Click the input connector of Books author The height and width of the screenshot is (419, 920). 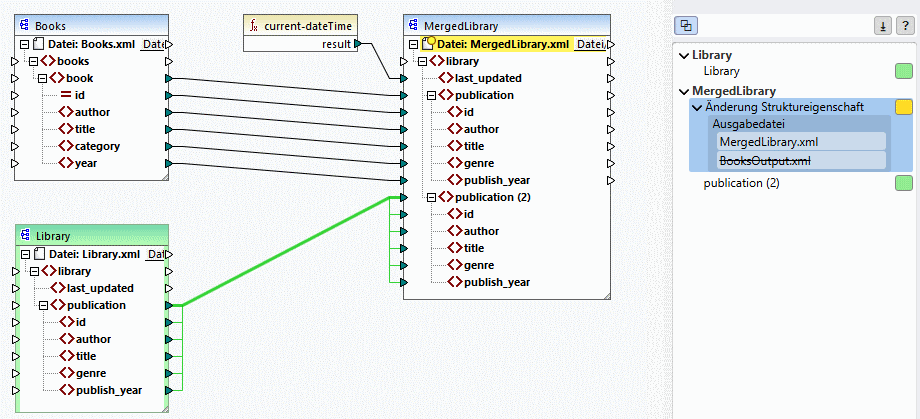[15, 112]
